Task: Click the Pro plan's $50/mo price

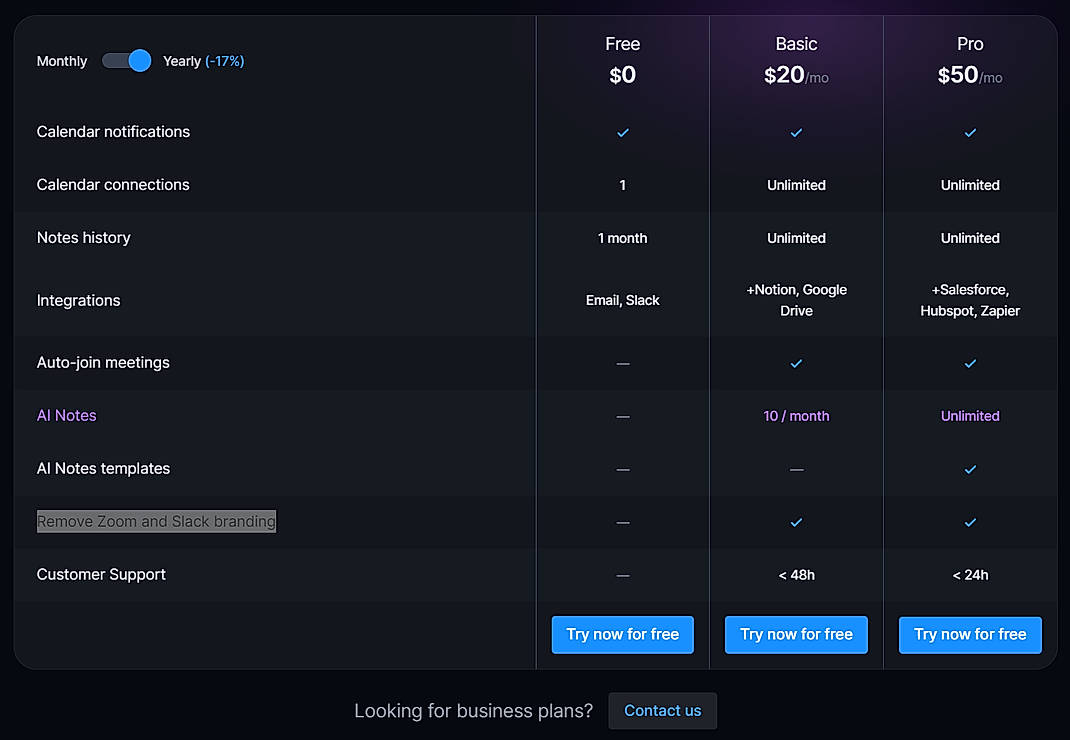Action: (970, 73)
